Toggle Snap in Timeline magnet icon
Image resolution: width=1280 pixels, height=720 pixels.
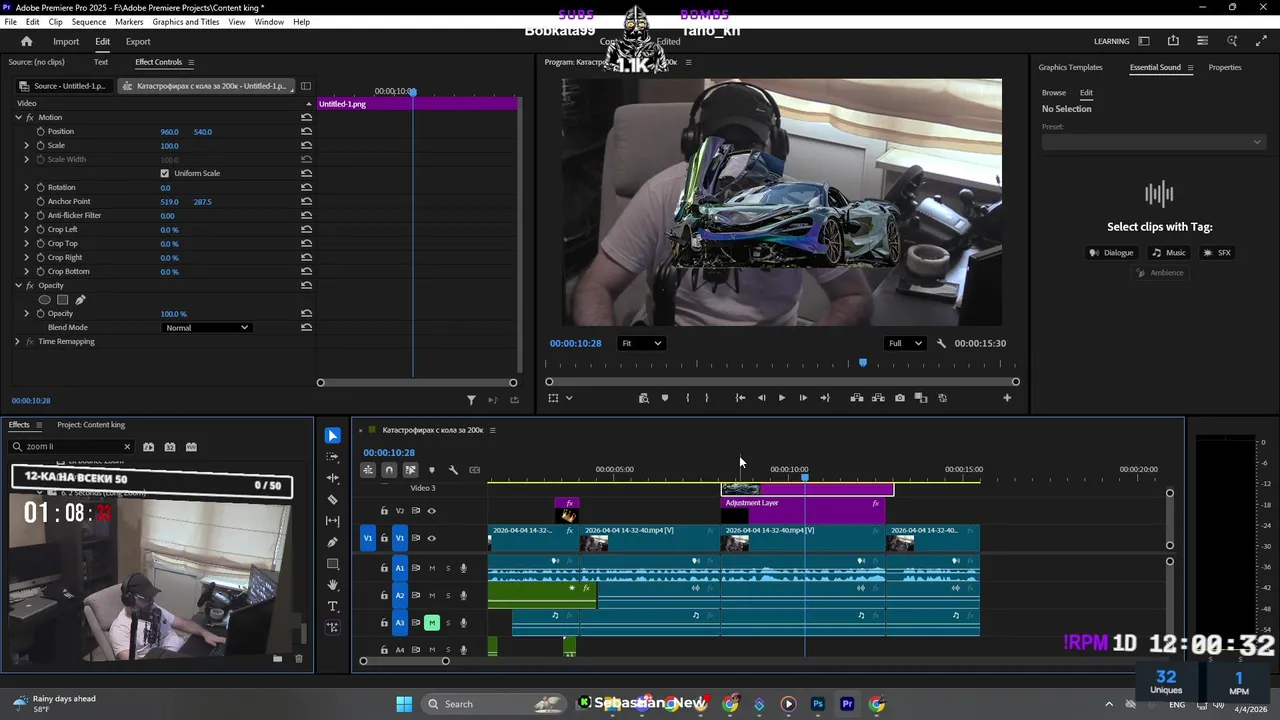(389, 470)
